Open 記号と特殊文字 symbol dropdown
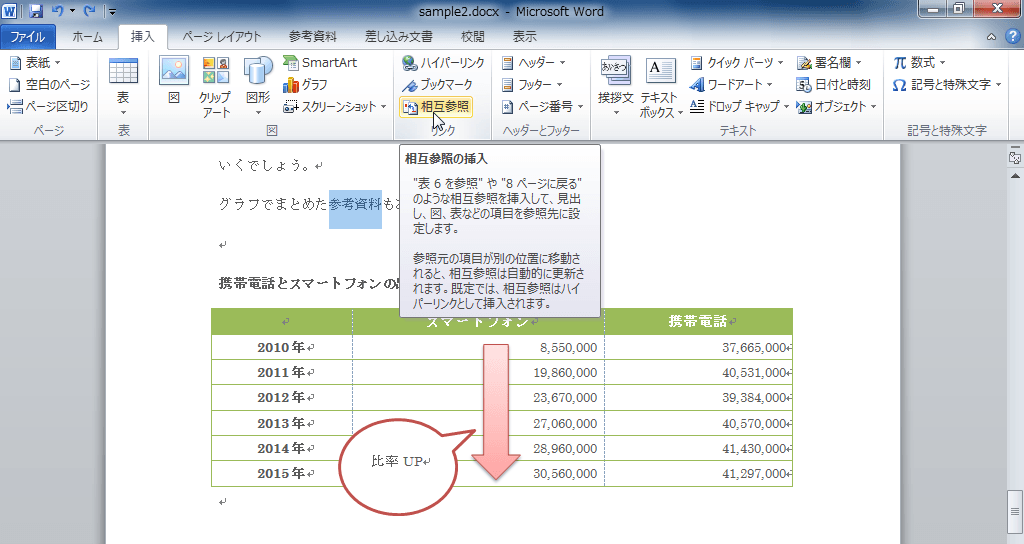1024x544 pixels. click(x=947, y=84)
